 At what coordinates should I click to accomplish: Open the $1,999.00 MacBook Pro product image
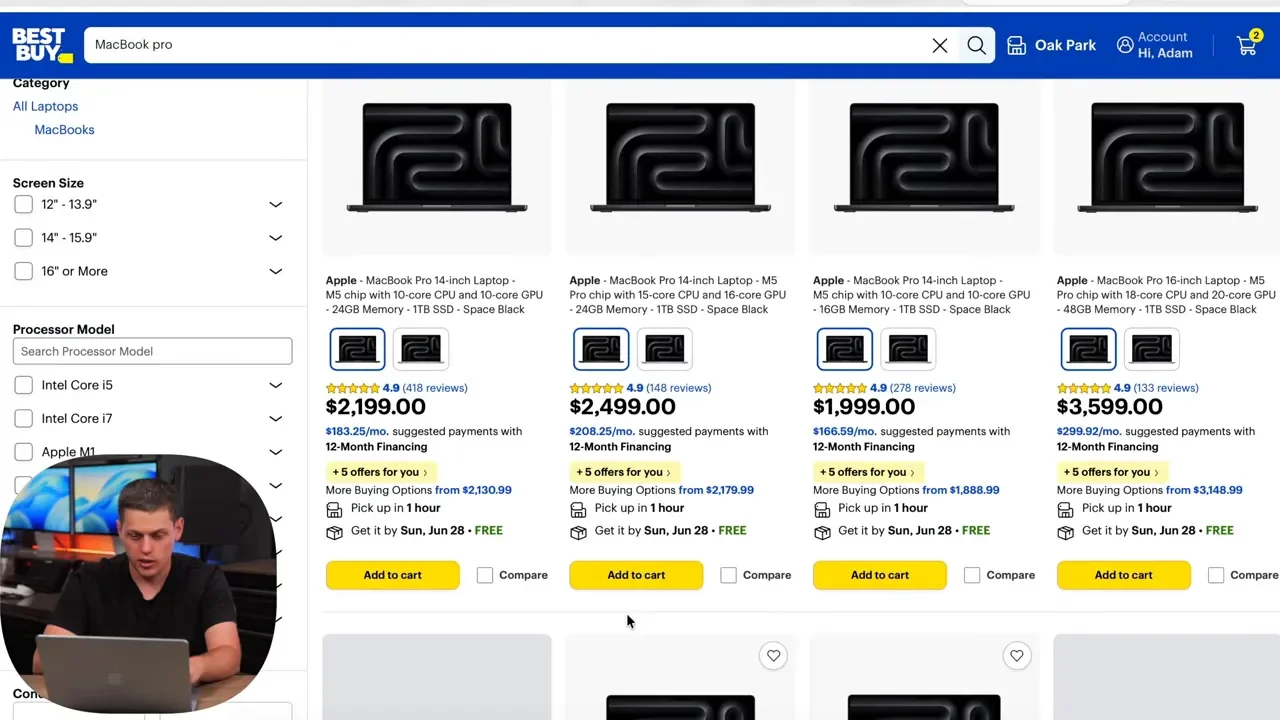[924, 157]
